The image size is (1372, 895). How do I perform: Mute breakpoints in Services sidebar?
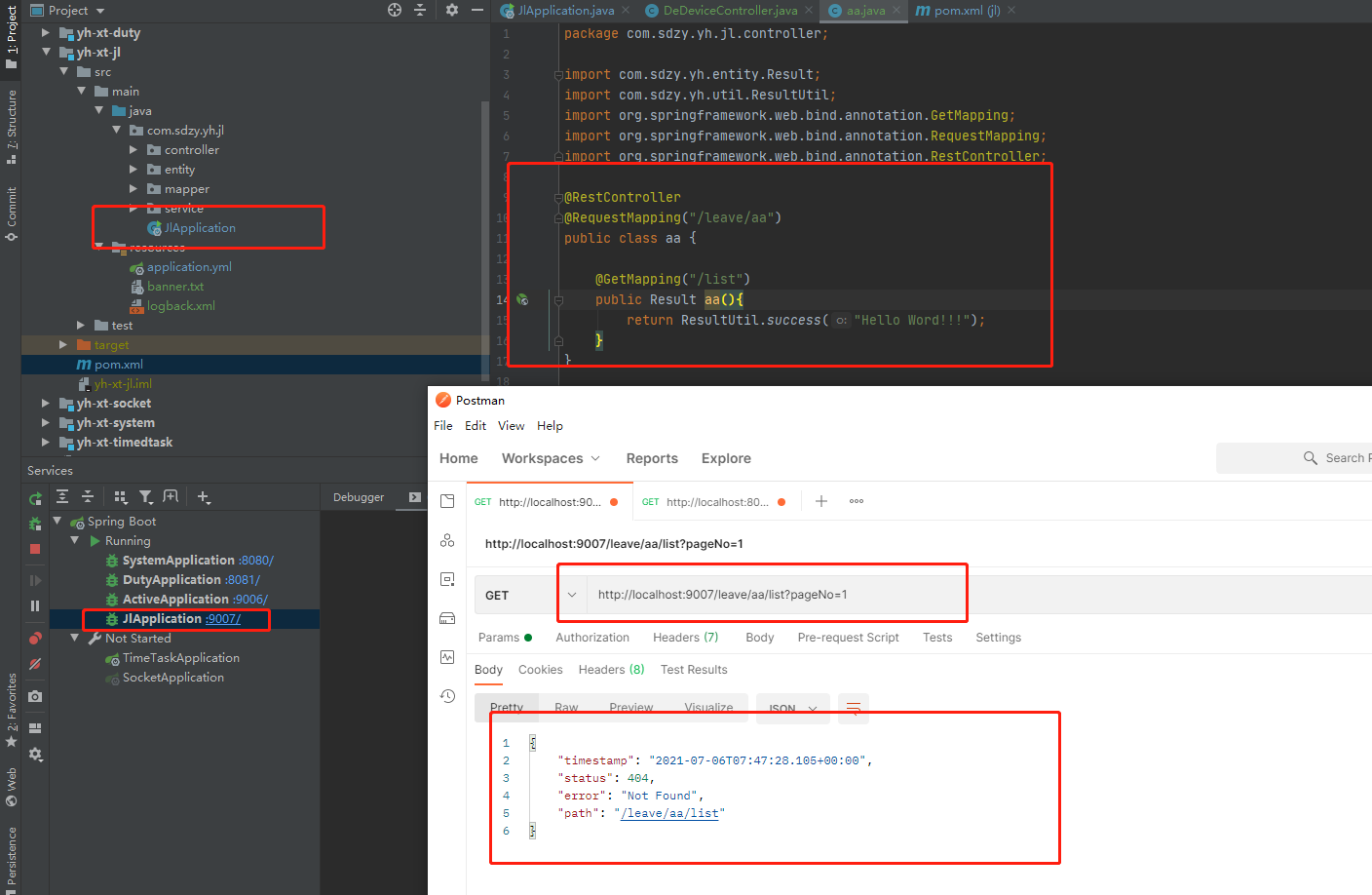click(x=35, y=664)
